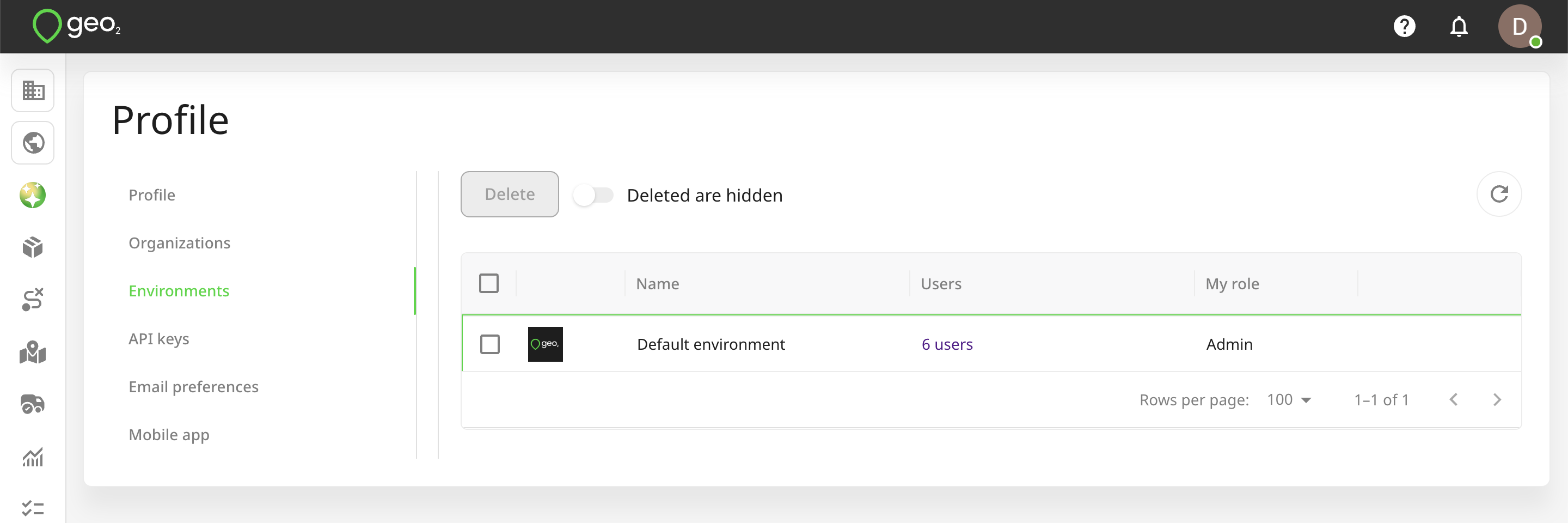Click the 1–1 of 1 pagination text
This screenshot has width=1568, height=523.
tap(1381, 400)
